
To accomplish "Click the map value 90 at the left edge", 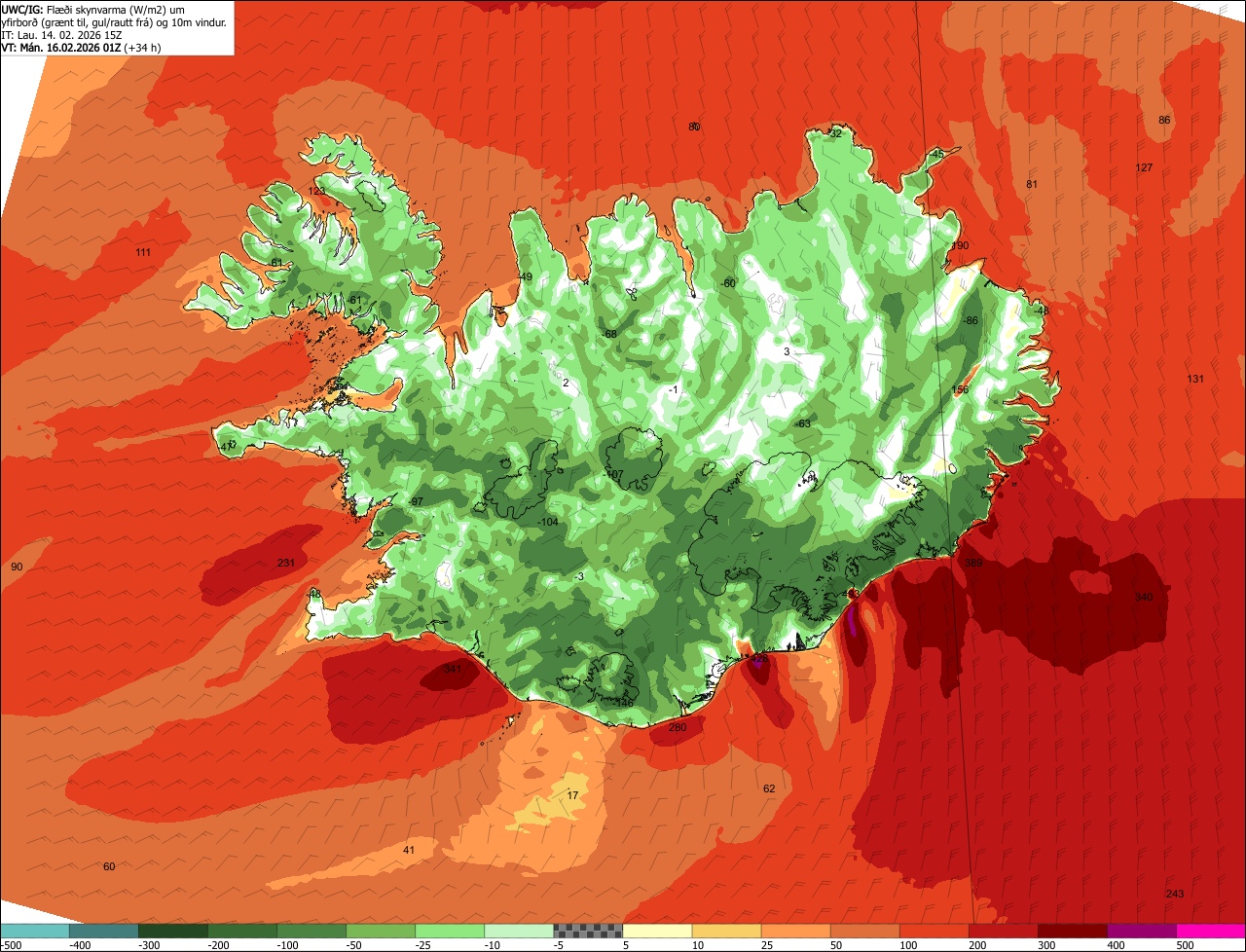I will (17, 567).
